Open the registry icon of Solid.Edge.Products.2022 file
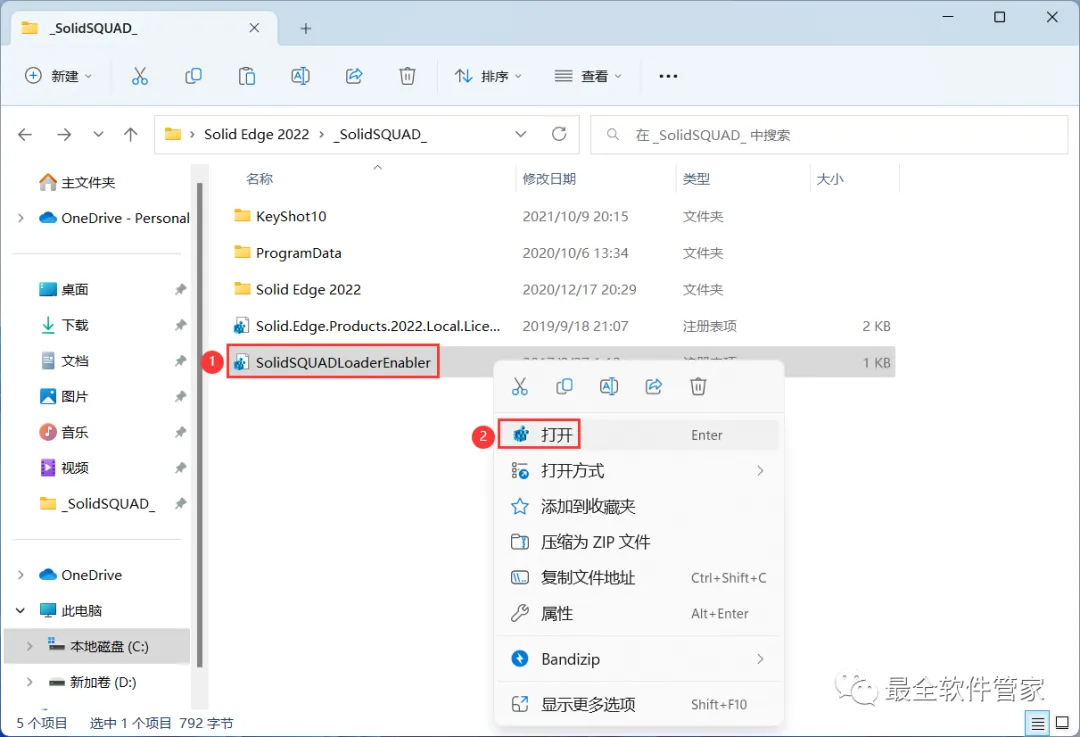Image resolution: width=1080 pixels, height=737 pixels. 241,326
